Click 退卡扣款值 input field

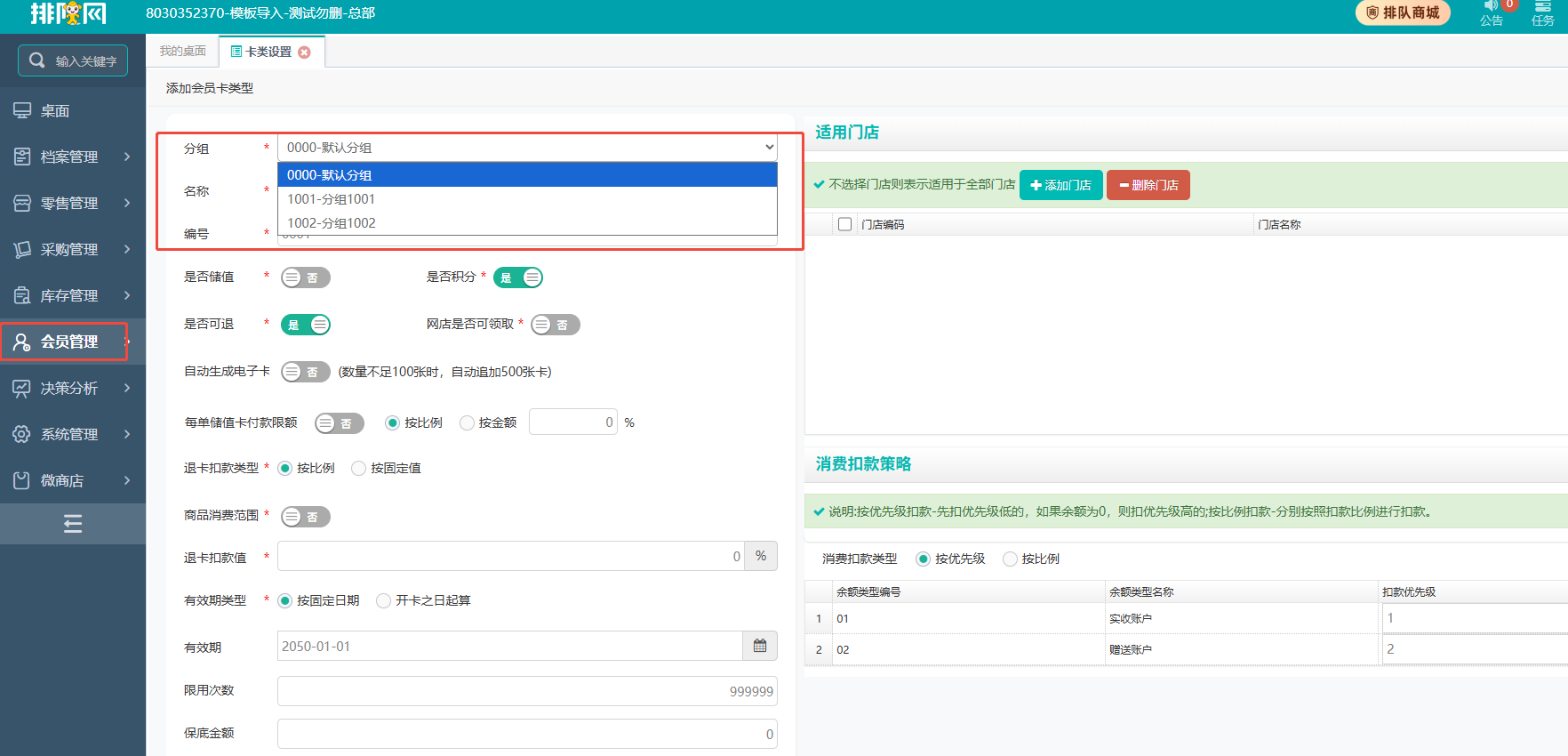click(x=511, y=556)
